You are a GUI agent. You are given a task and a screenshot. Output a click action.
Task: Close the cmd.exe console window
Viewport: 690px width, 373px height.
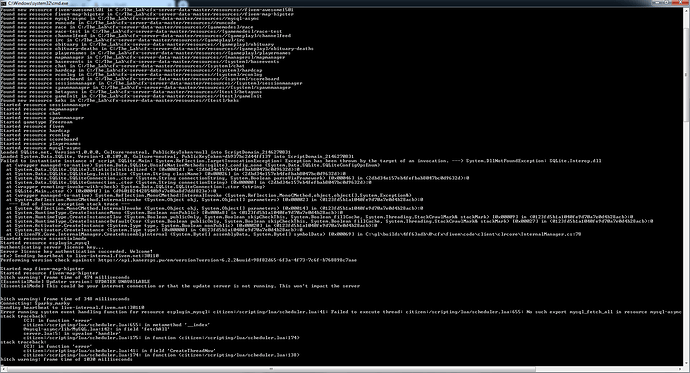coord(681,3)
